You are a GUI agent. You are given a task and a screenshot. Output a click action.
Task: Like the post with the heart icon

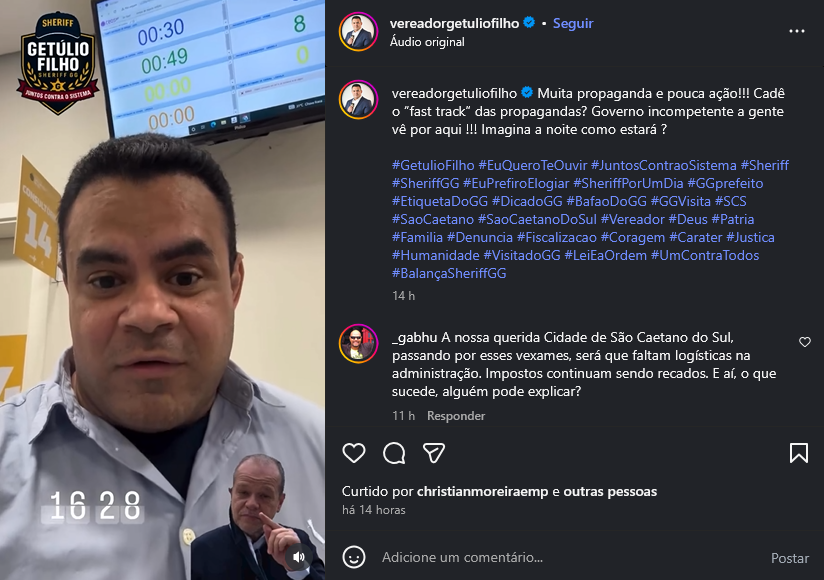point(354,453)
